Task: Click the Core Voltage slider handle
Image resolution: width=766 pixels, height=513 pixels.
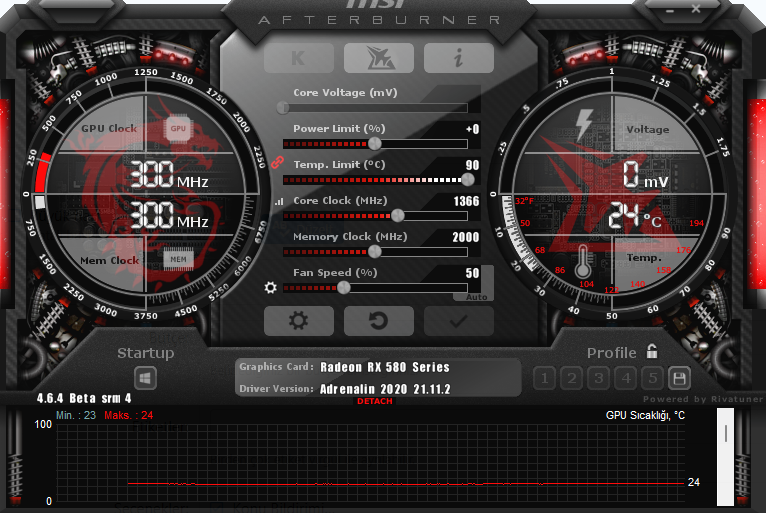Action: click(283, 107)
